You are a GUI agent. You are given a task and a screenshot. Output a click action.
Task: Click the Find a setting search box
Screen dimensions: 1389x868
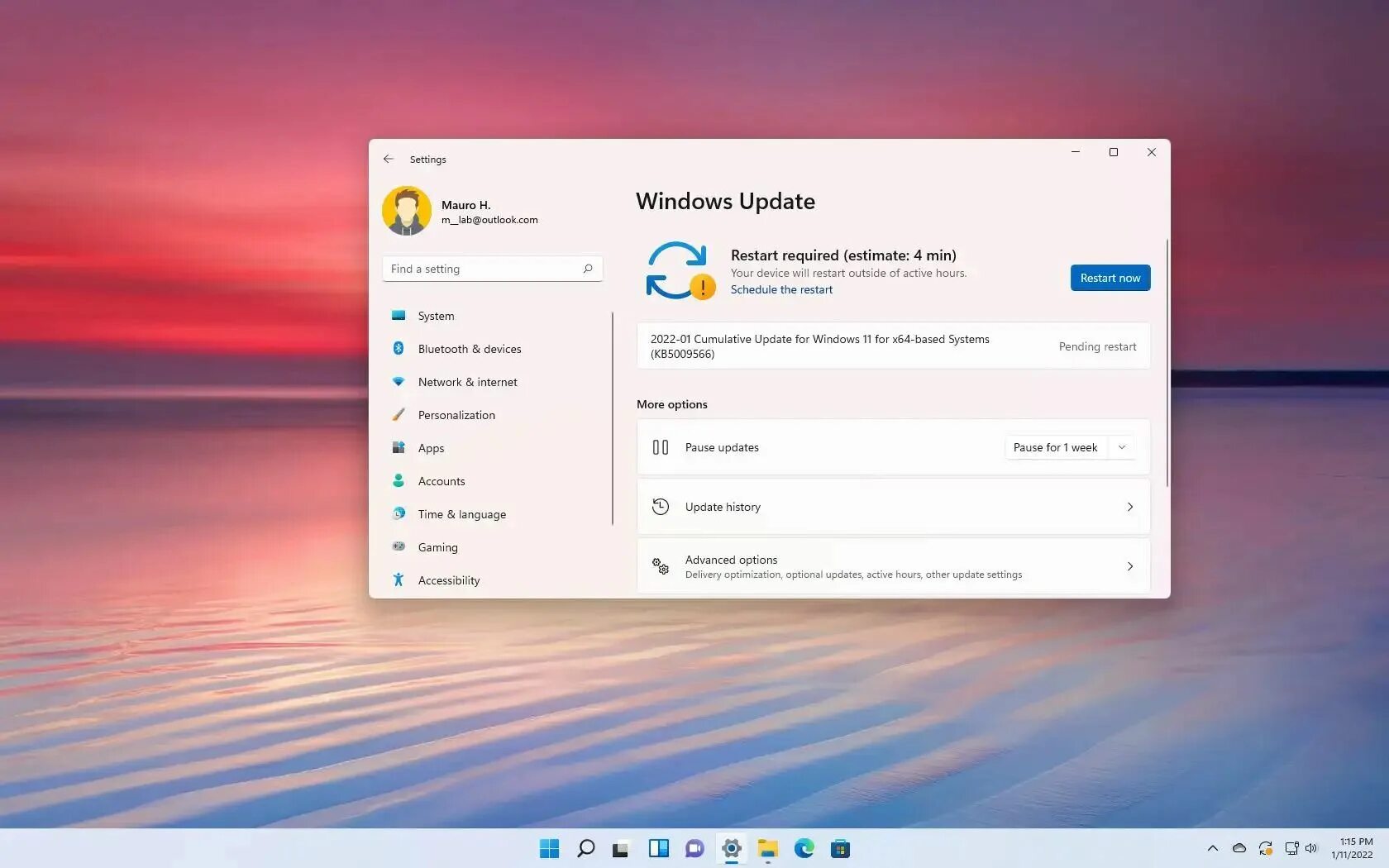(493, 269)
